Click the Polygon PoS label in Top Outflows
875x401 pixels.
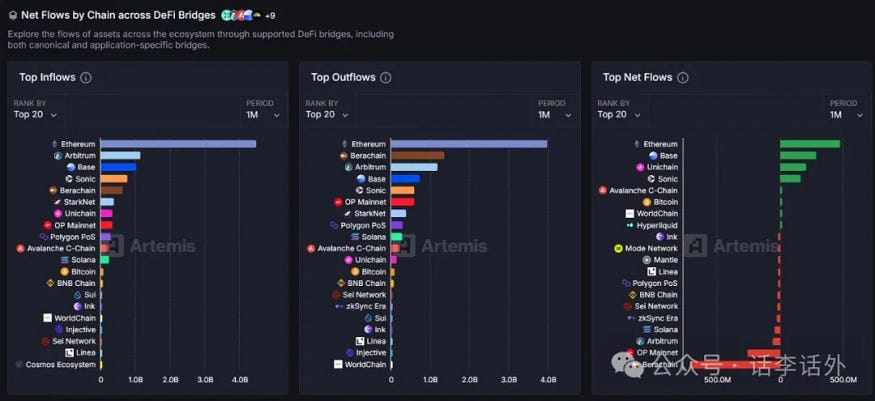point(363,225)
